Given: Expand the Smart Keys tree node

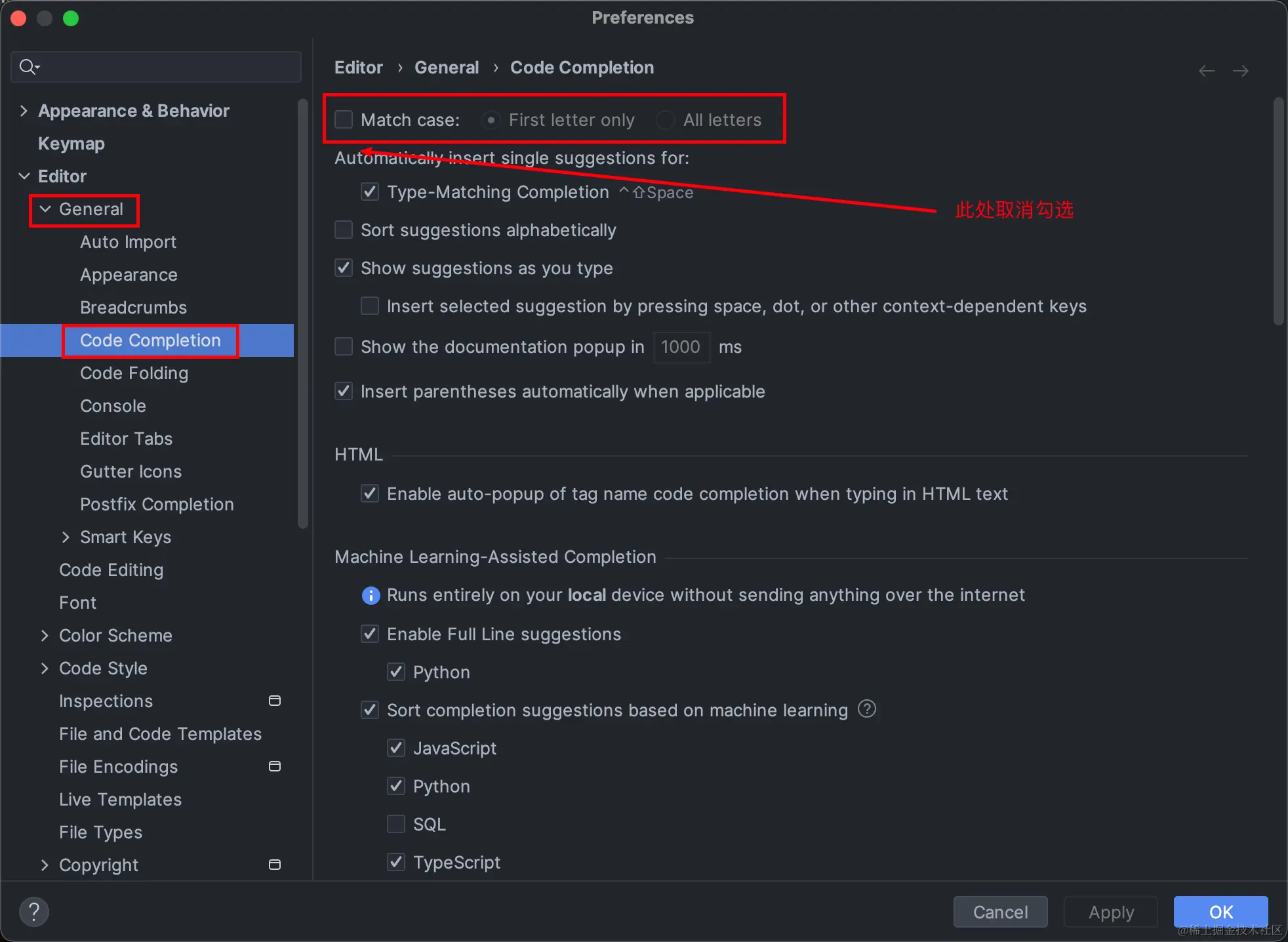Looking at the screenshot, I should (66, 537).
